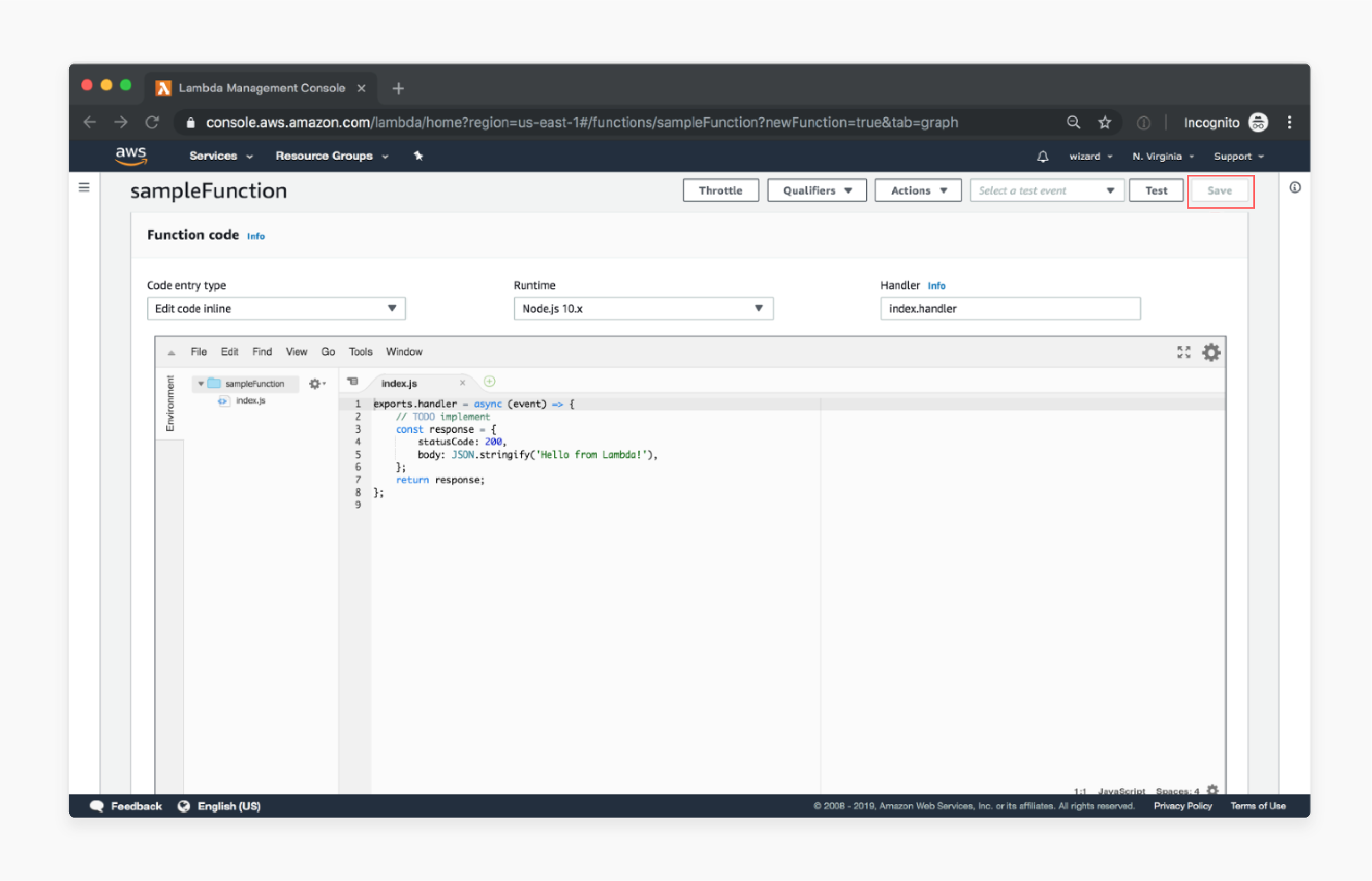
Task: Click the Feedback link text
Action: [x=136, y=806]
